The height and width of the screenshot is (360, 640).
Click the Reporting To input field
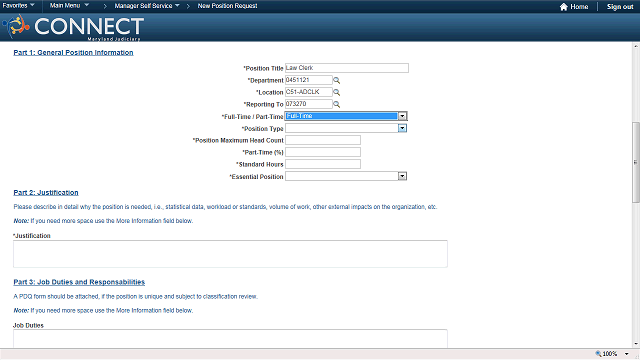309,104
